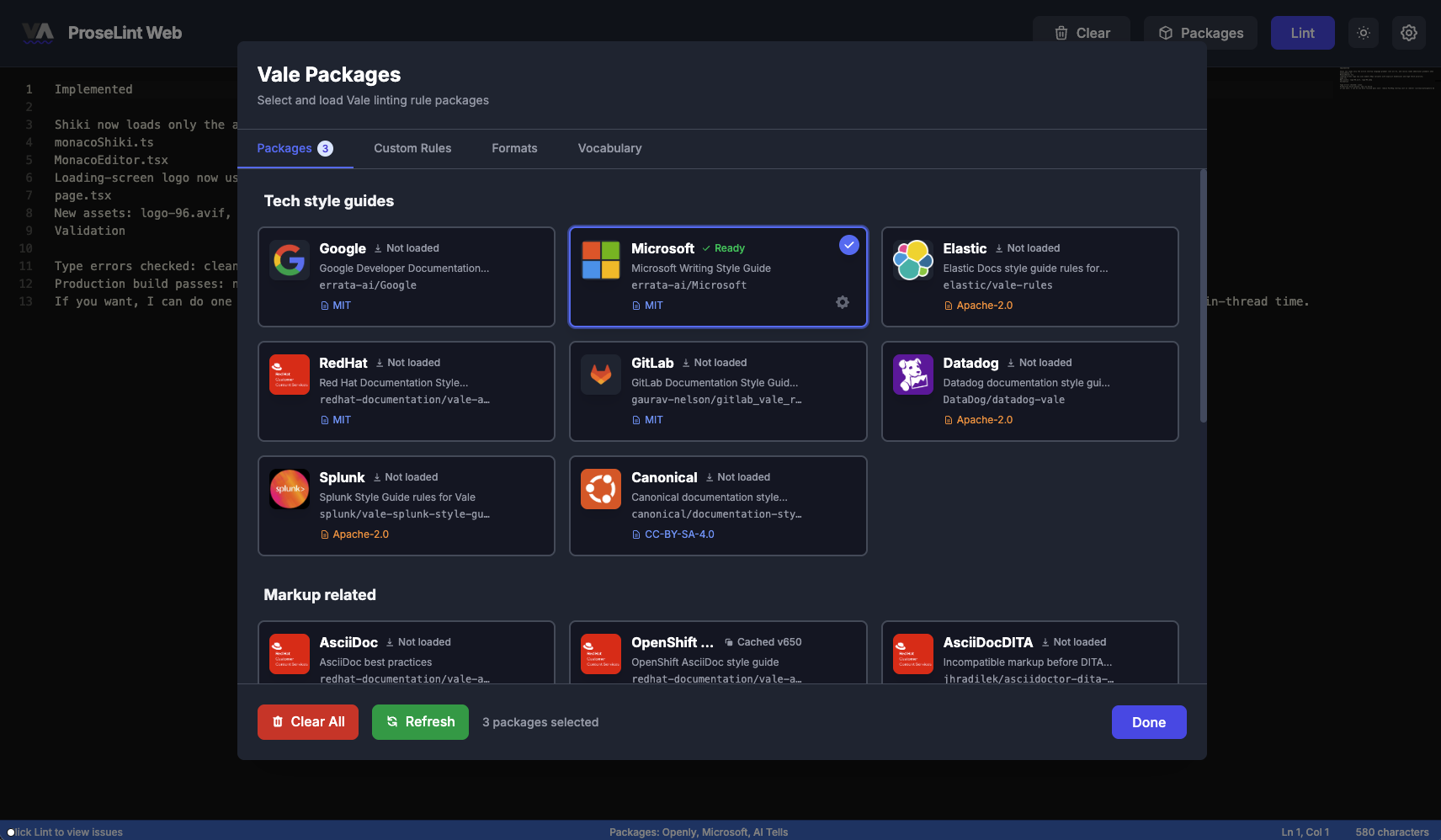Uncheck the Microsoft package checkmark

pyautogui.click(x=848, y=245)
